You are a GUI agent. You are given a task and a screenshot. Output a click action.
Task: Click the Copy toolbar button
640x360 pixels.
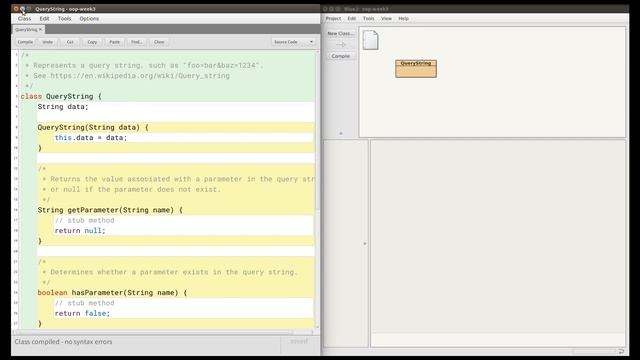pos(92,42)
